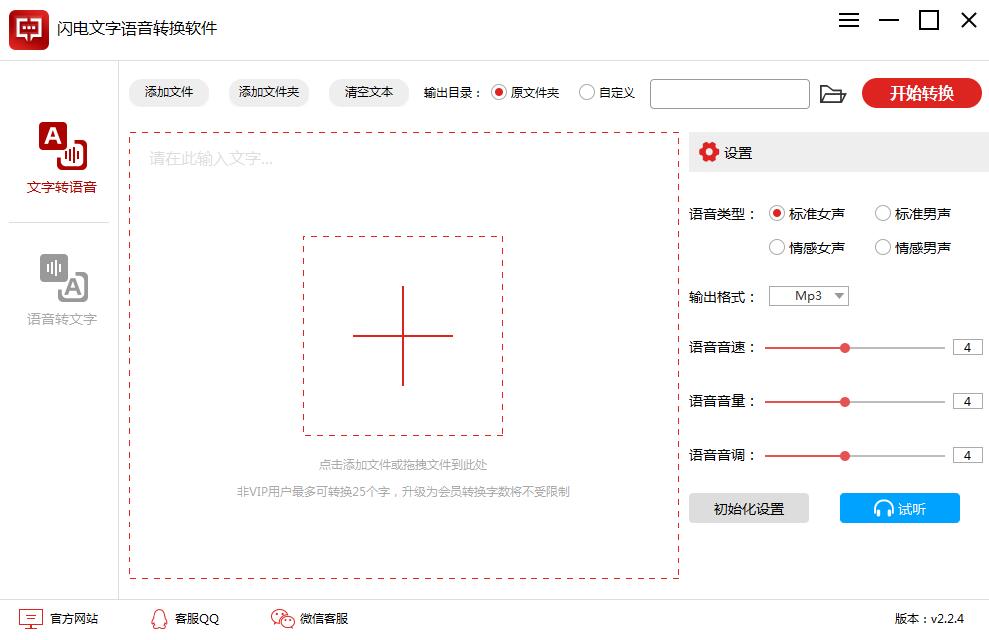Click the 设置 gear icon in the settings panel

point(708,151)
